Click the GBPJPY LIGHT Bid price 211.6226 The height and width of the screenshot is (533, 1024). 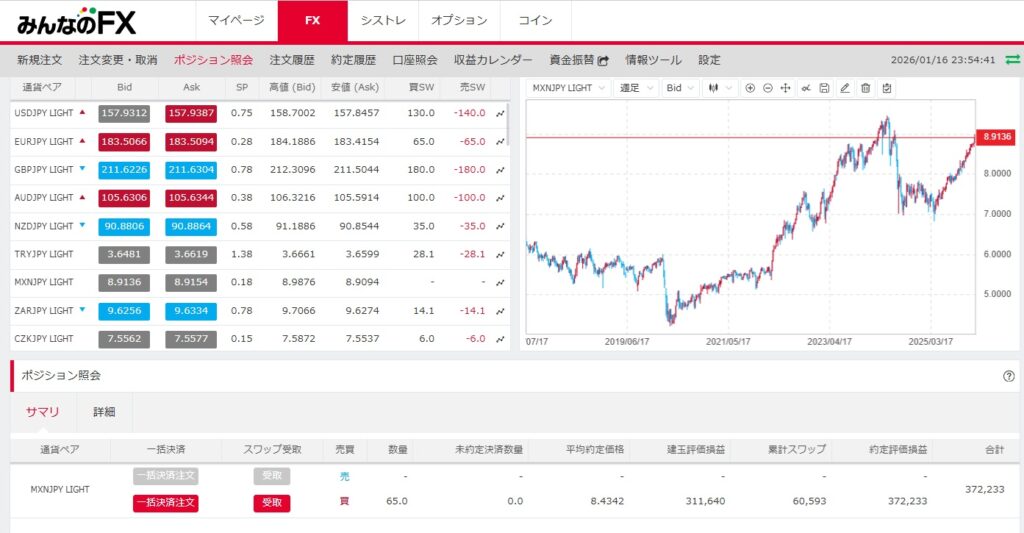[x=124, y=170]
